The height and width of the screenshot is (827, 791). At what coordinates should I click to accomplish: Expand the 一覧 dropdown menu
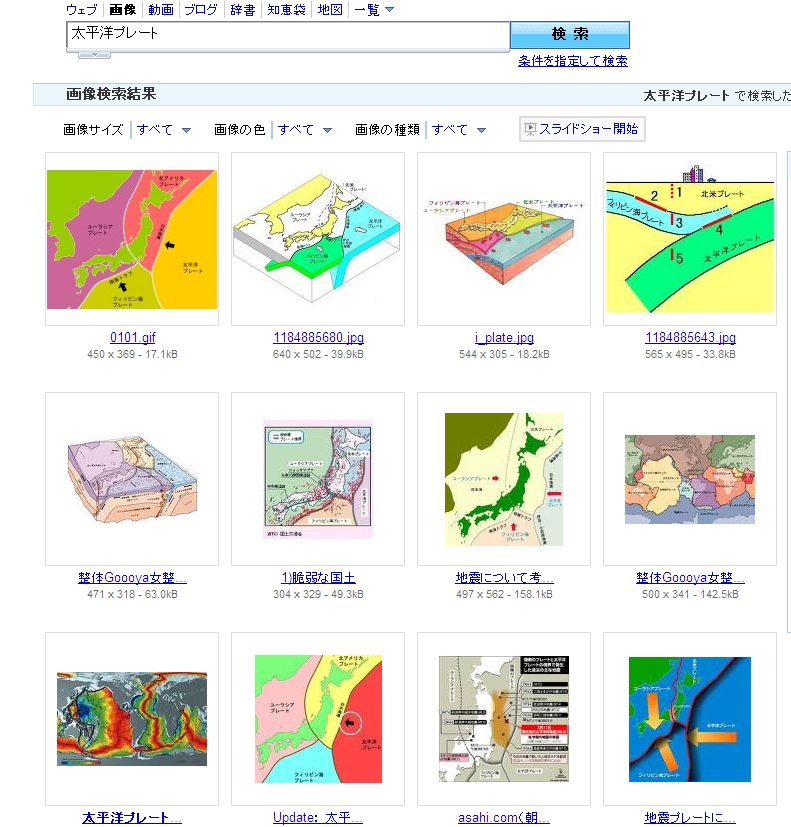pyautogui.click(x=374, y=9)
